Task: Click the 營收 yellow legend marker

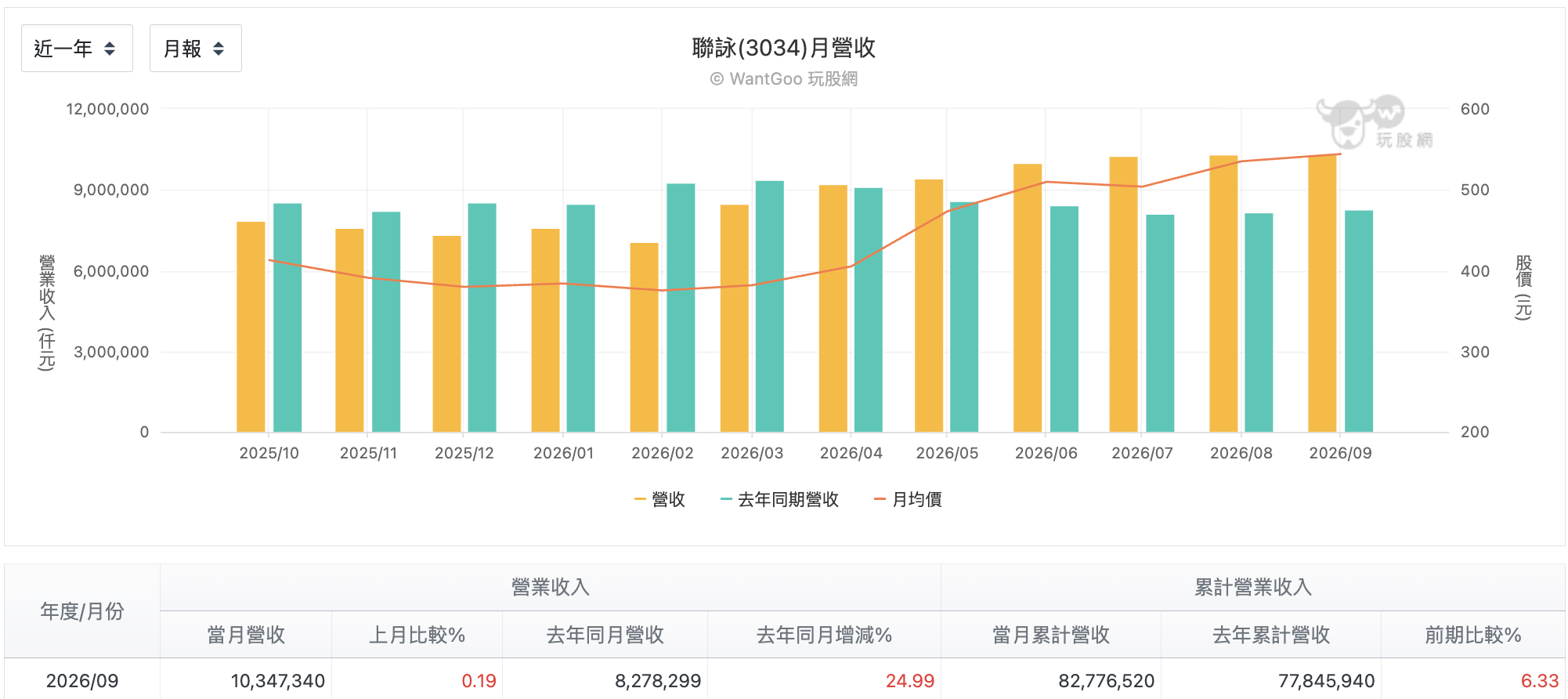Action: point(640,499)
